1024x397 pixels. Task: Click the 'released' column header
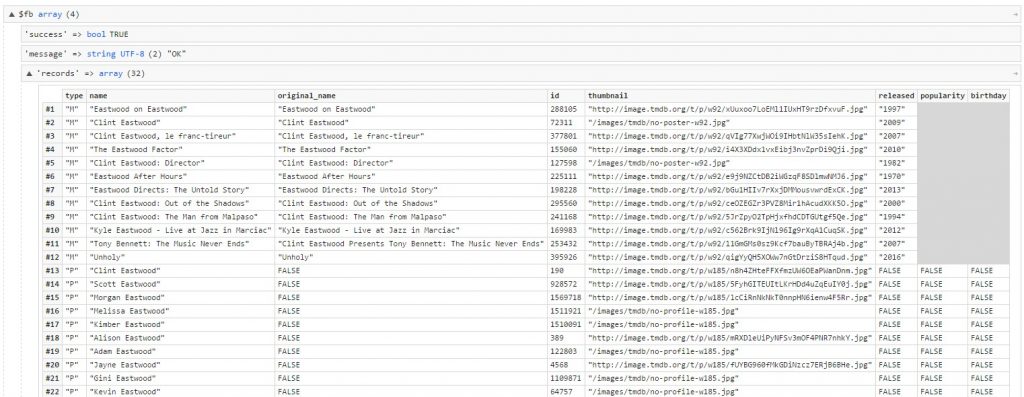click(x=897, y=95)
